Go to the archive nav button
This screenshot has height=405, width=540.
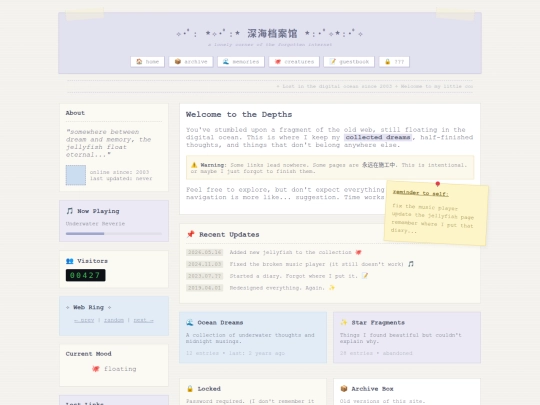(191, 62)
